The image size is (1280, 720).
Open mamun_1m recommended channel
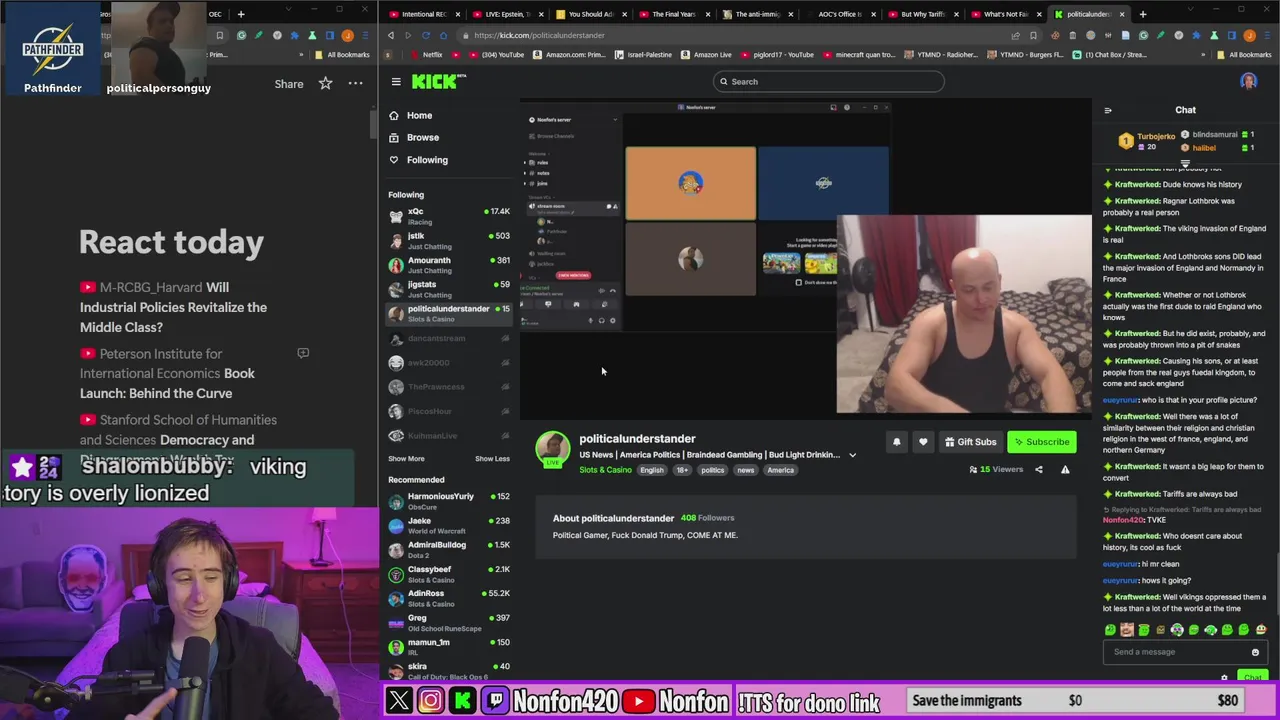[449, 646]
